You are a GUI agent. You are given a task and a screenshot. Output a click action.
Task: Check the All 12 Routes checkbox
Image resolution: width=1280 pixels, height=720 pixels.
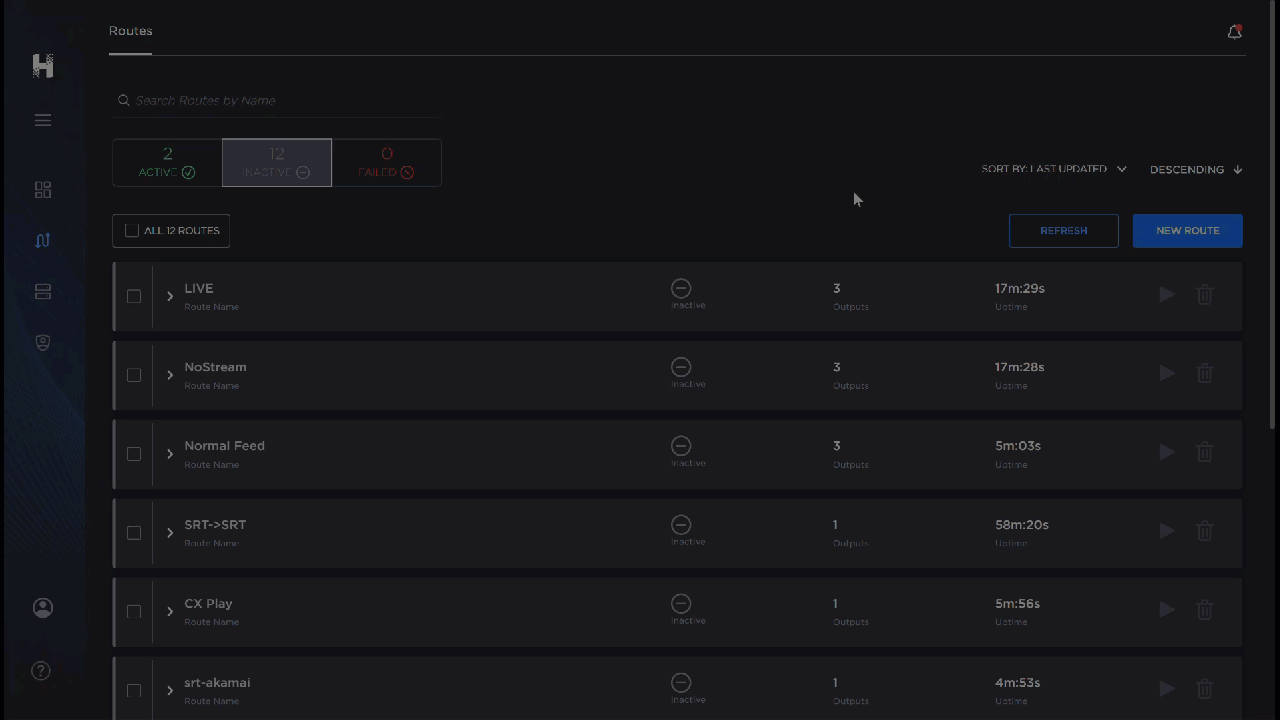[132, 231]
